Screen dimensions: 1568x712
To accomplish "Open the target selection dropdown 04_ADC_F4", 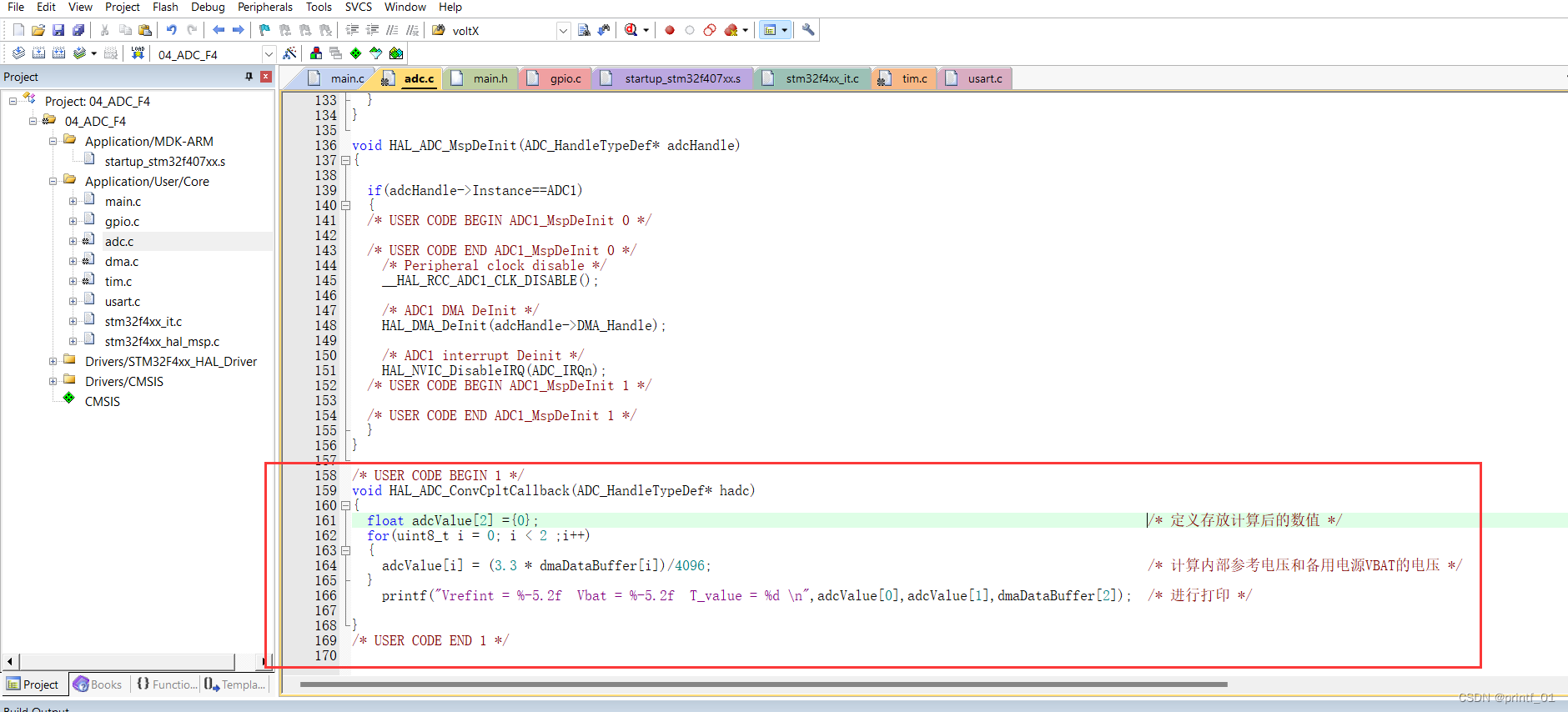I will 269,54.
